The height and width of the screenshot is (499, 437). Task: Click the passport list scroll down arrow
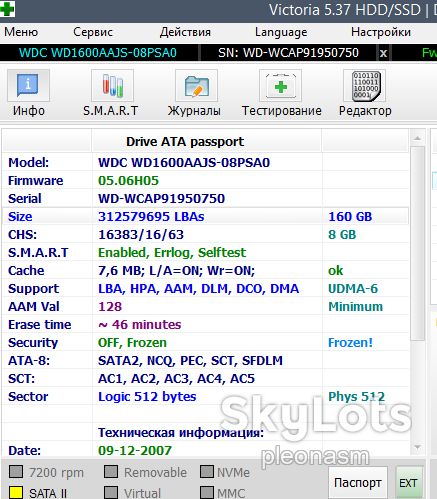pos(418,447)
